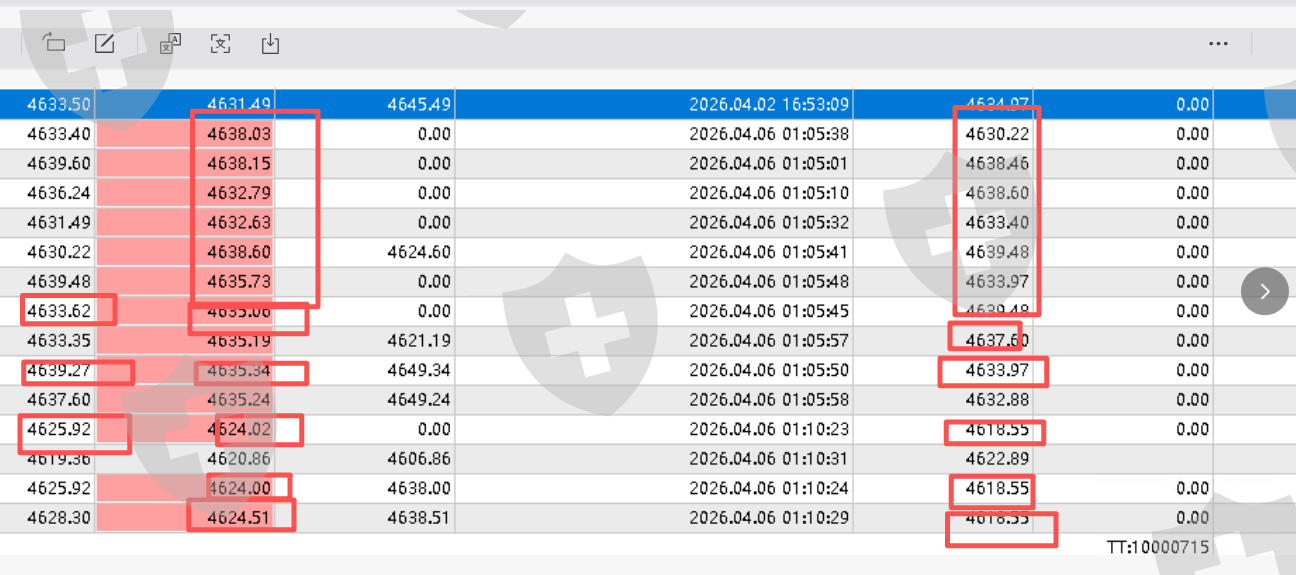The width and height of the screenshot is (1296, 575).
Task: Click the rotate image icon
Action: point(54,43)
